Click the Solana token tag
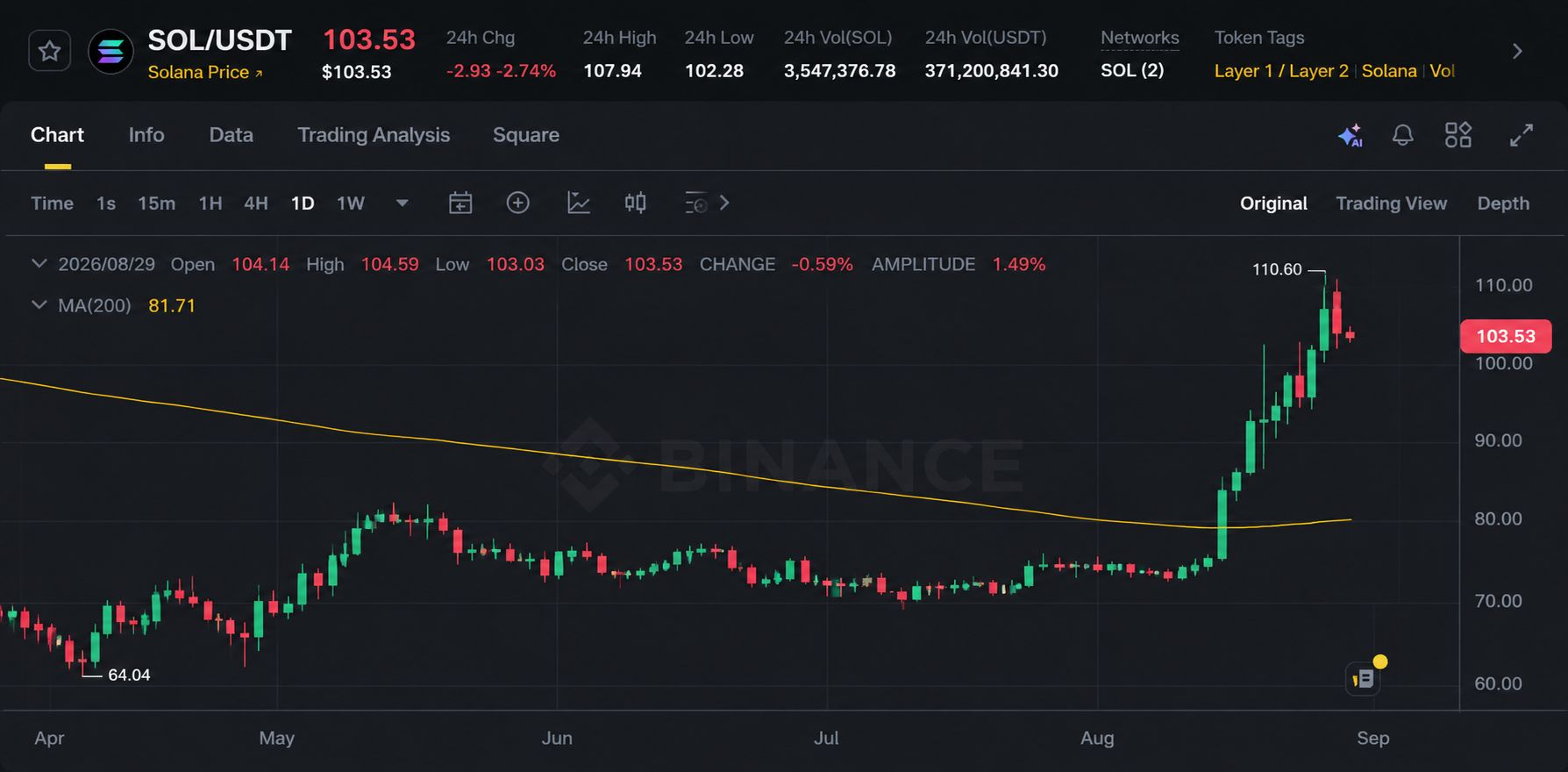The height and width of the screenshot is (772, 1568). point(1389,70)
